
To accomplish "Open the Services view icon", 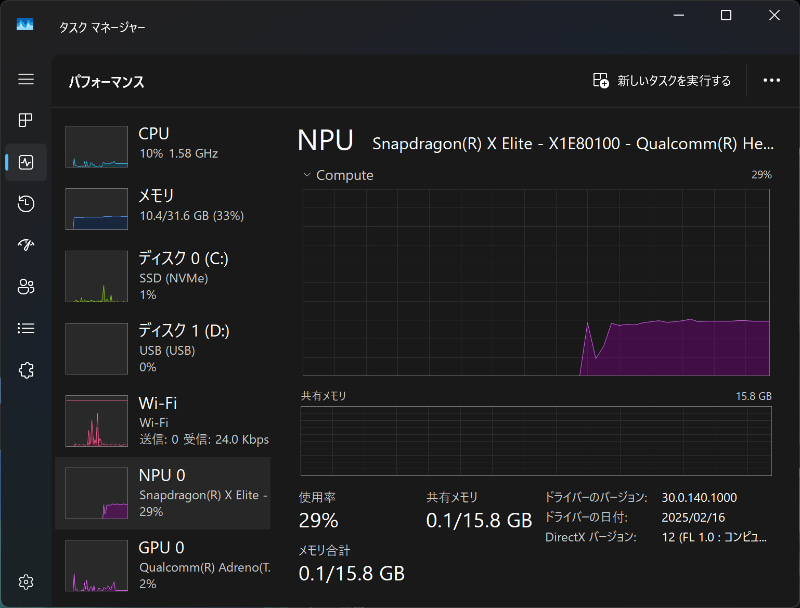I will point(26,368).
